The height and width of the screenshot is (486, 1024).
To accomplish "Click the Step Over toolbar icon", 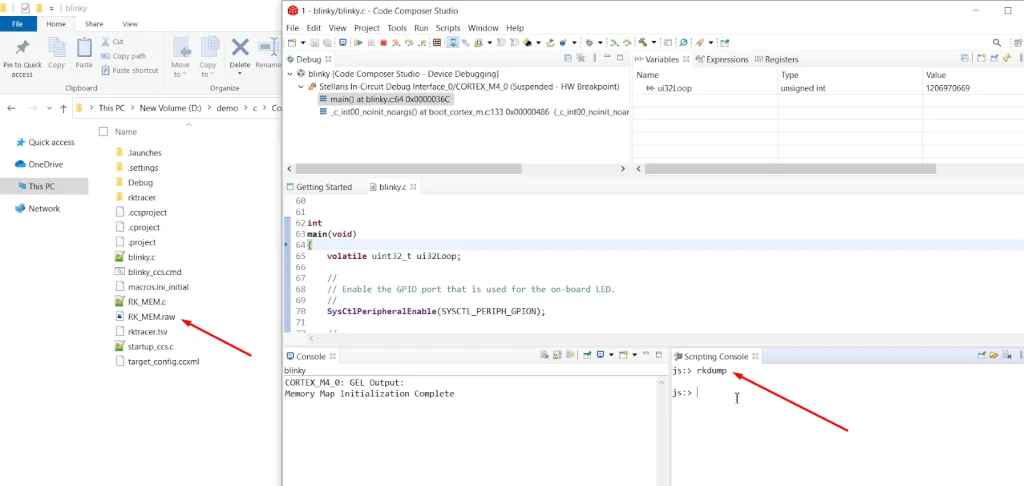I will [x=409, y=42].
